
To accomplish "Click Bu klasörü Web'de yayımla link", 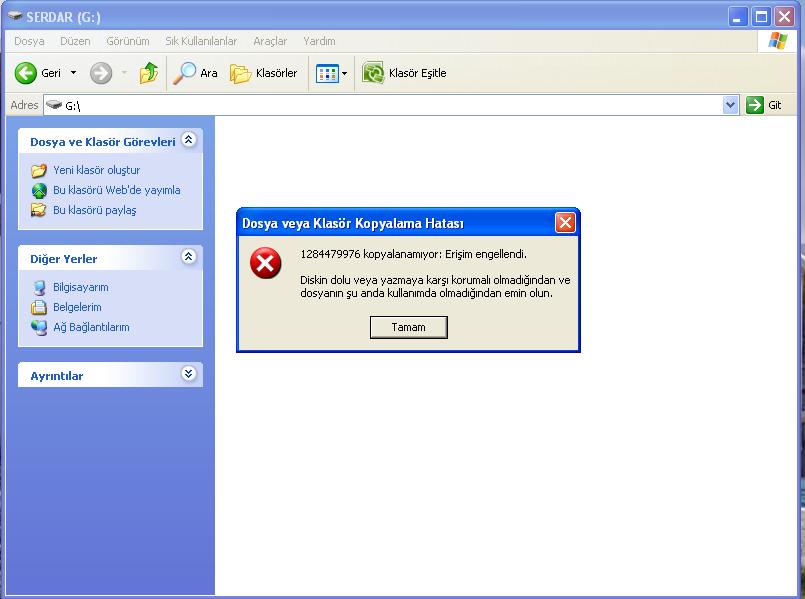I will click(x=117, y=190).
